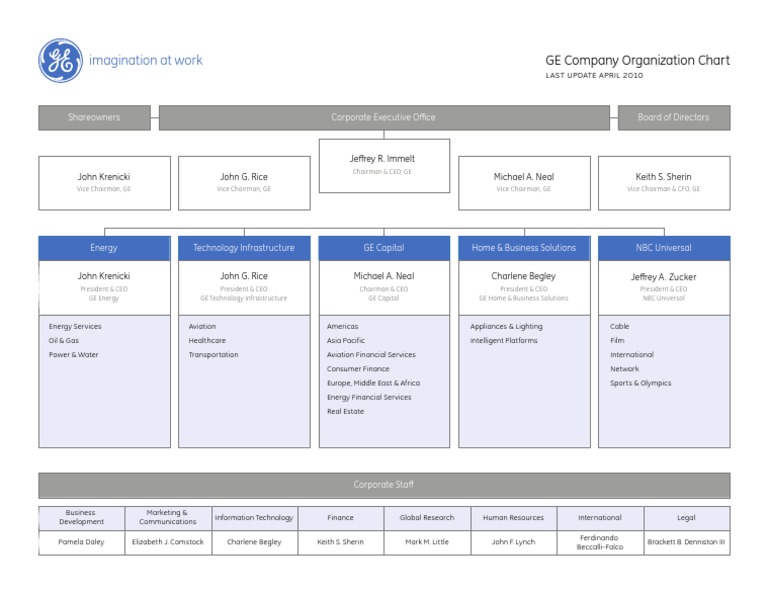Click 'Sports & Olympics' item
Viewport: 768px width, 594px height.
point(641,383)
